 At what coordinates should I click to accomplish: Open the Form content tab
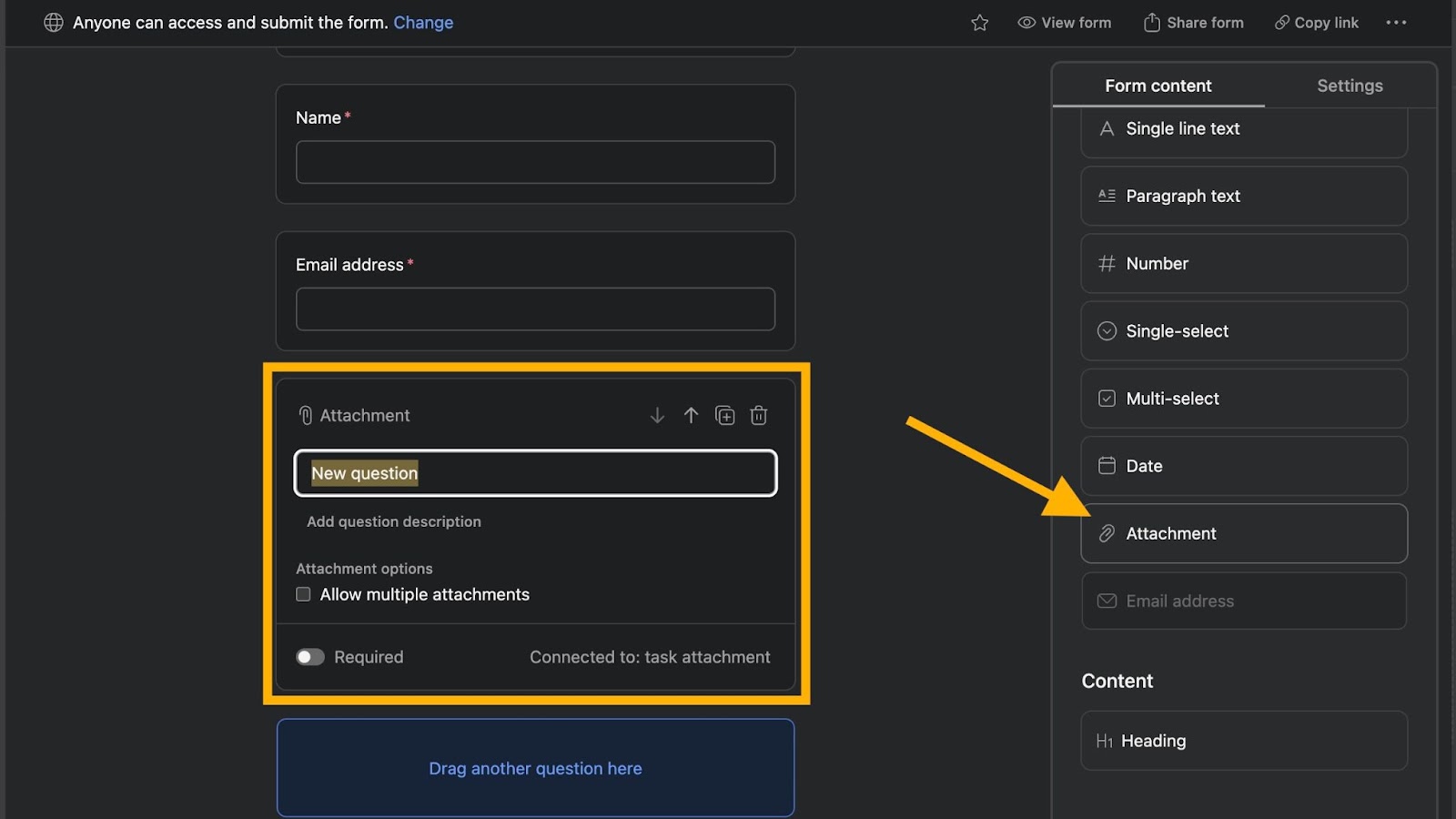[x=1158, y=86]
